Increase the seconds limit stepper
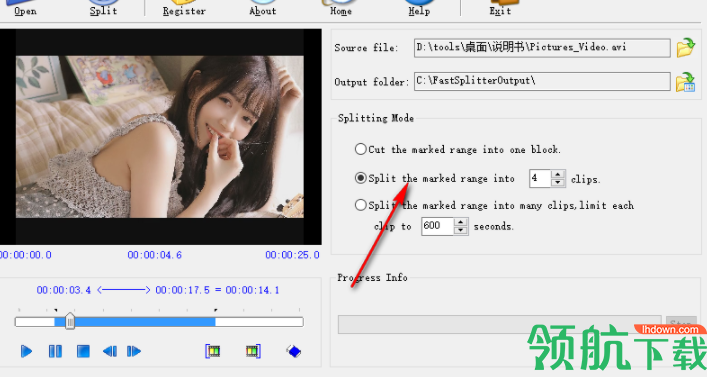 460,222
